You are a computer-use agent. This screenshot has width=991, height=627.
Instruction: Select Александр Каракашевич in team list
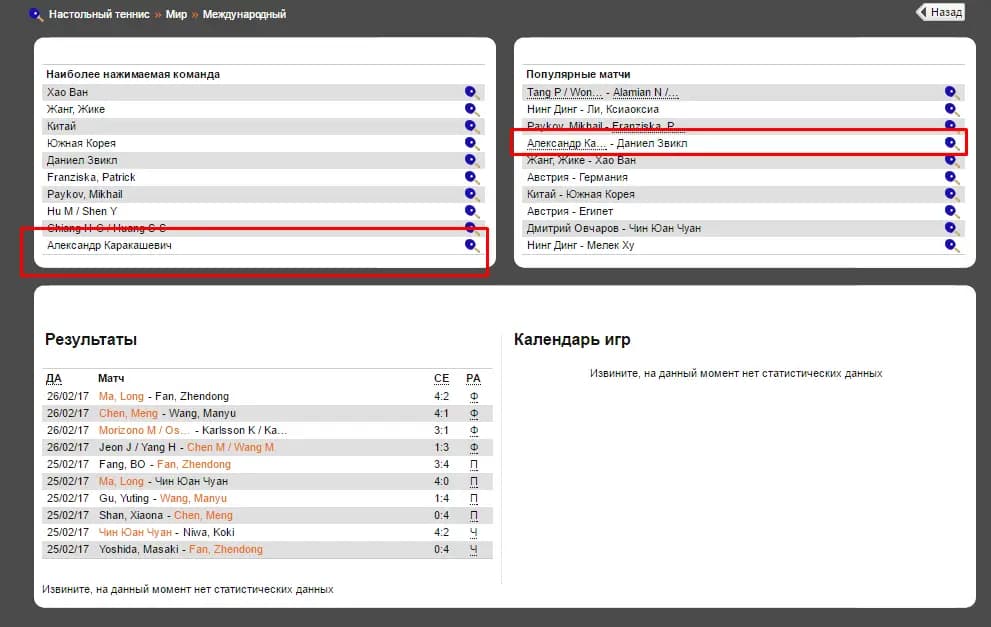pyautogui.click(x=109, y=245)
